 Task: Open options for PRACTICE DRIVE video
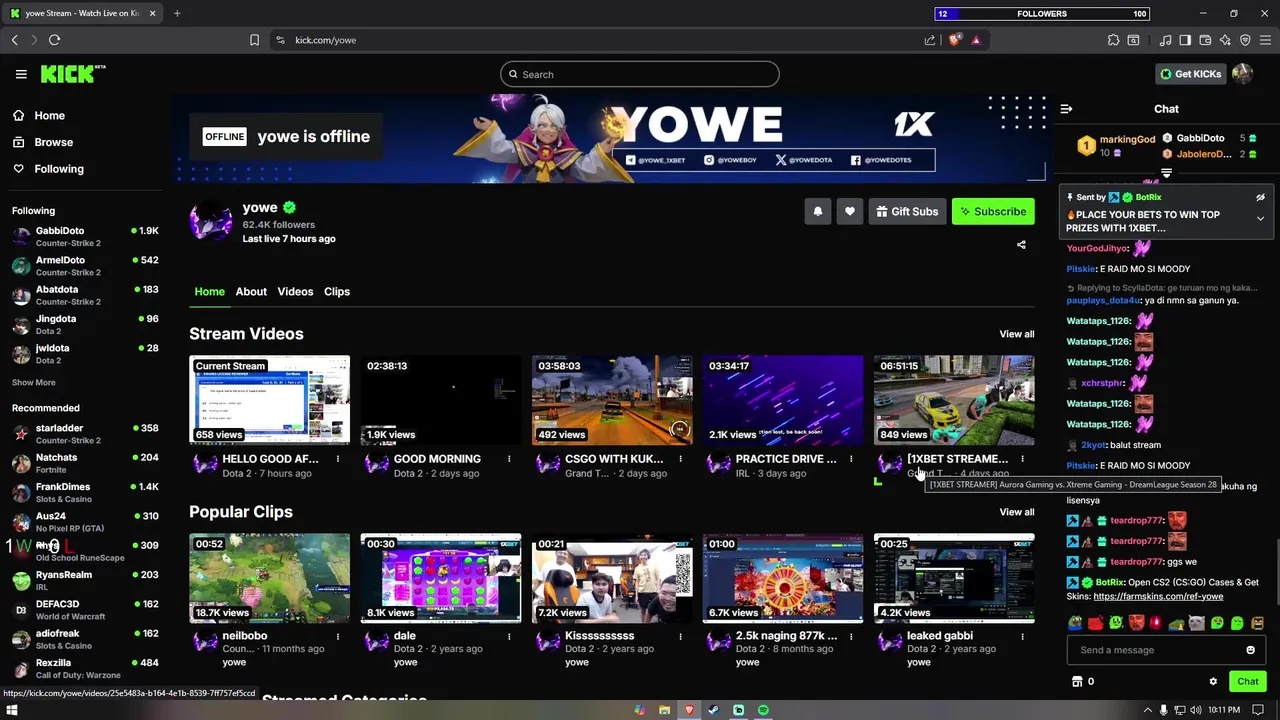coord(851,459)
